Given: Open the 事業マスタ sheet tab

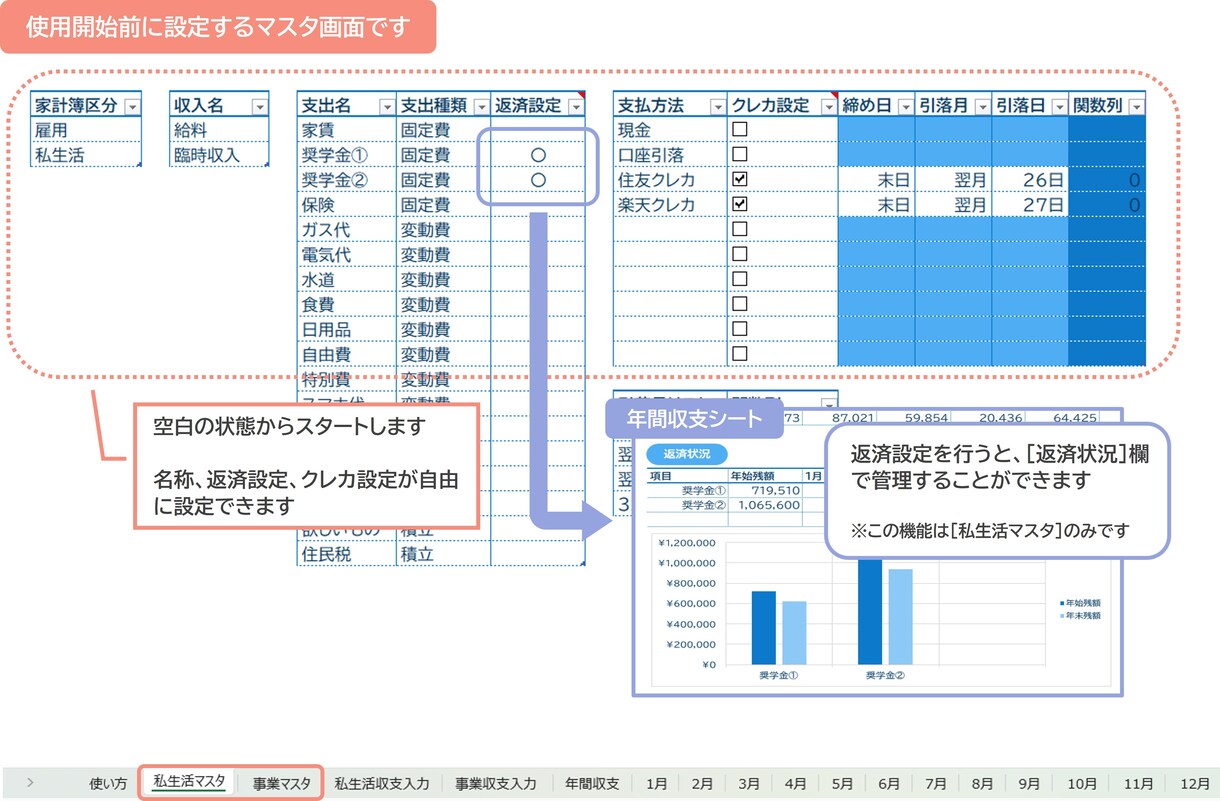Looking at the screenshot, I should [x=281, y=784].
